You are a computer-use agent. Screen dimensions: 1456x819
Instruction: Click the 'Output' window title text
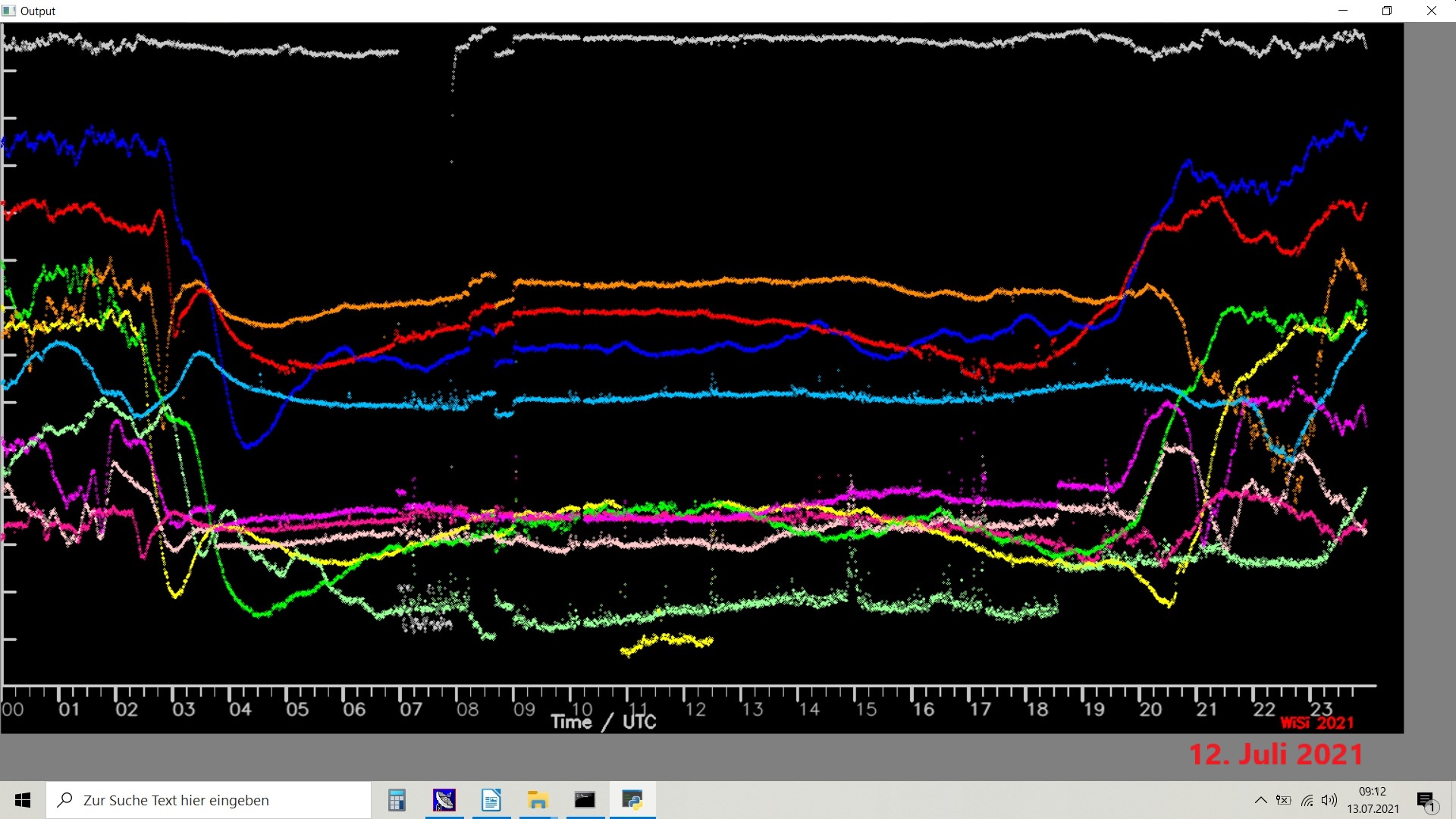click(38, 11)
